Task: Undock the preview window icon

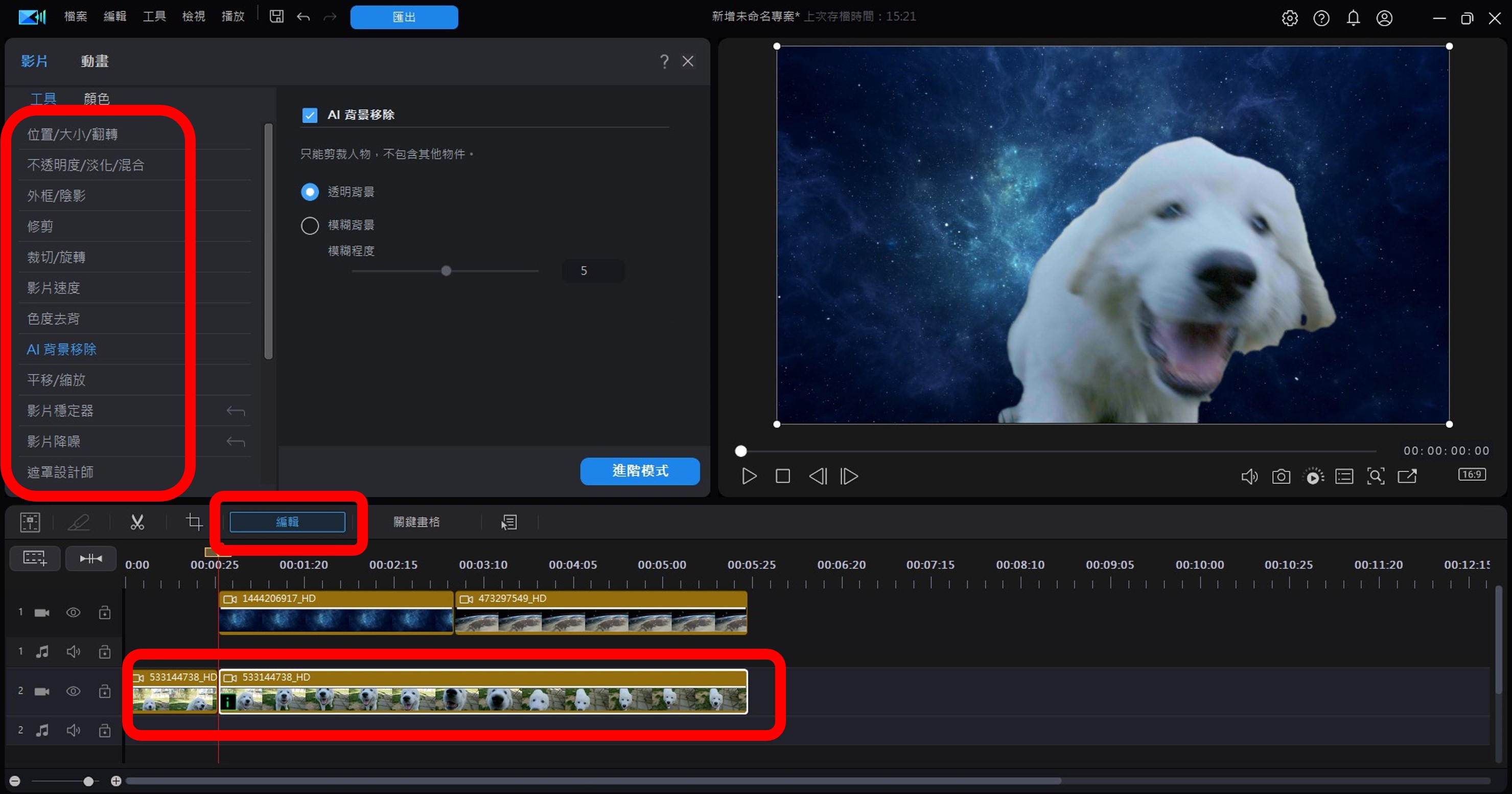Action: [1407, 477]
